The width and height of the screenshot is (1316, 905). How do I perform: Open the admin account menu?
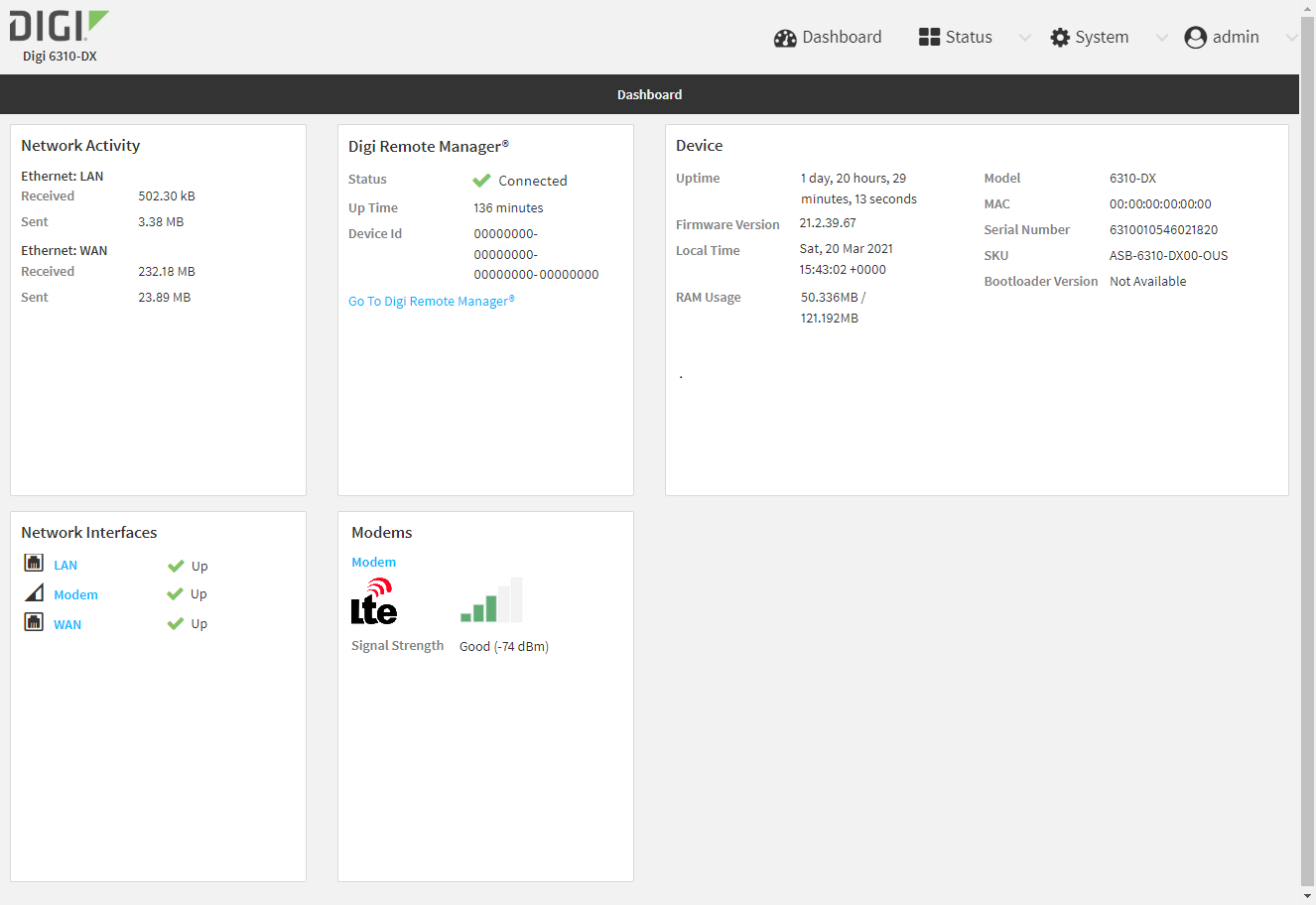pyautogui.click(x=1222, y=38)
